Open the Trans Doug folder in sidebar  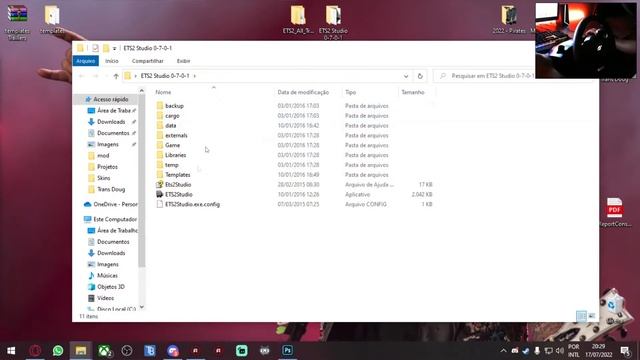[x=111, y=189]
